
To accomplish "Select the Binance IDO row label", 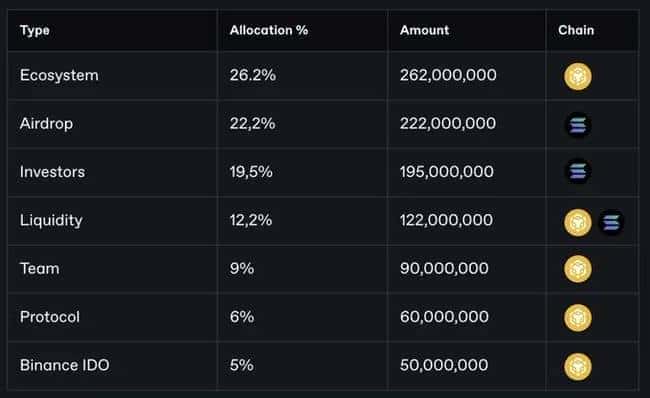I will [x=65, y=365].
